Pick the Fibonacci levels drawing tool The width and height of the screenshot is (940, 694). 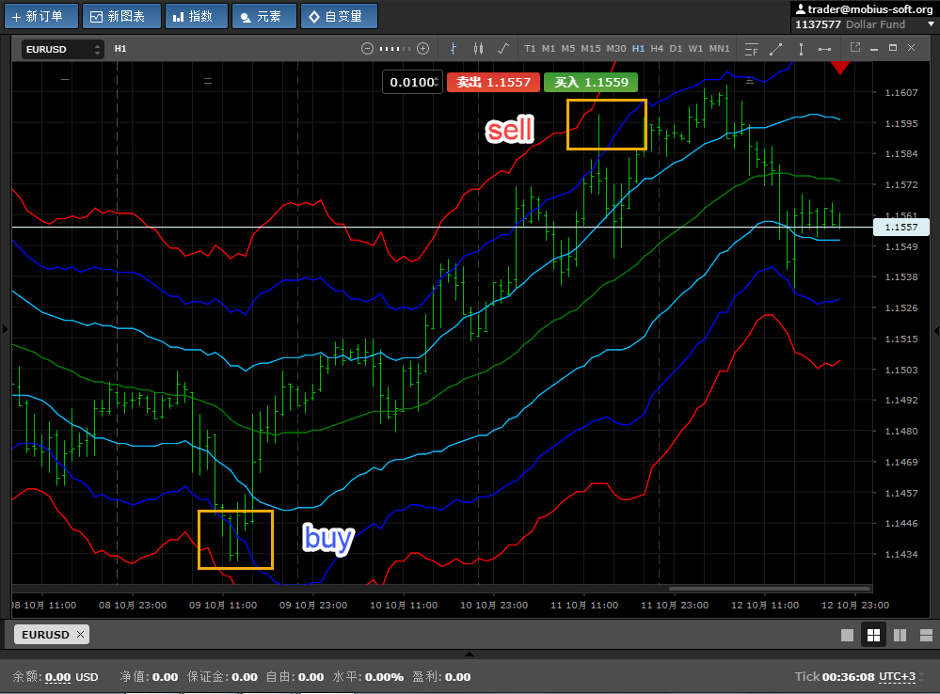click(x=751, y=49)
